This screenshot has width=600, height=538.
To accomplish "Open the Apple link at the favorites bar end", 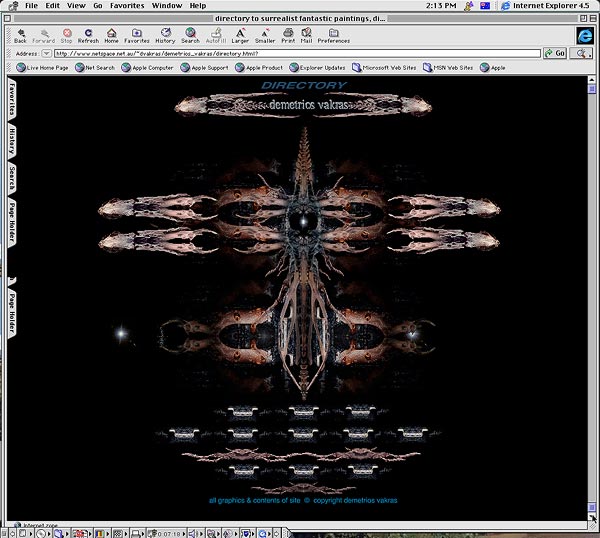I will click(493, 68).
